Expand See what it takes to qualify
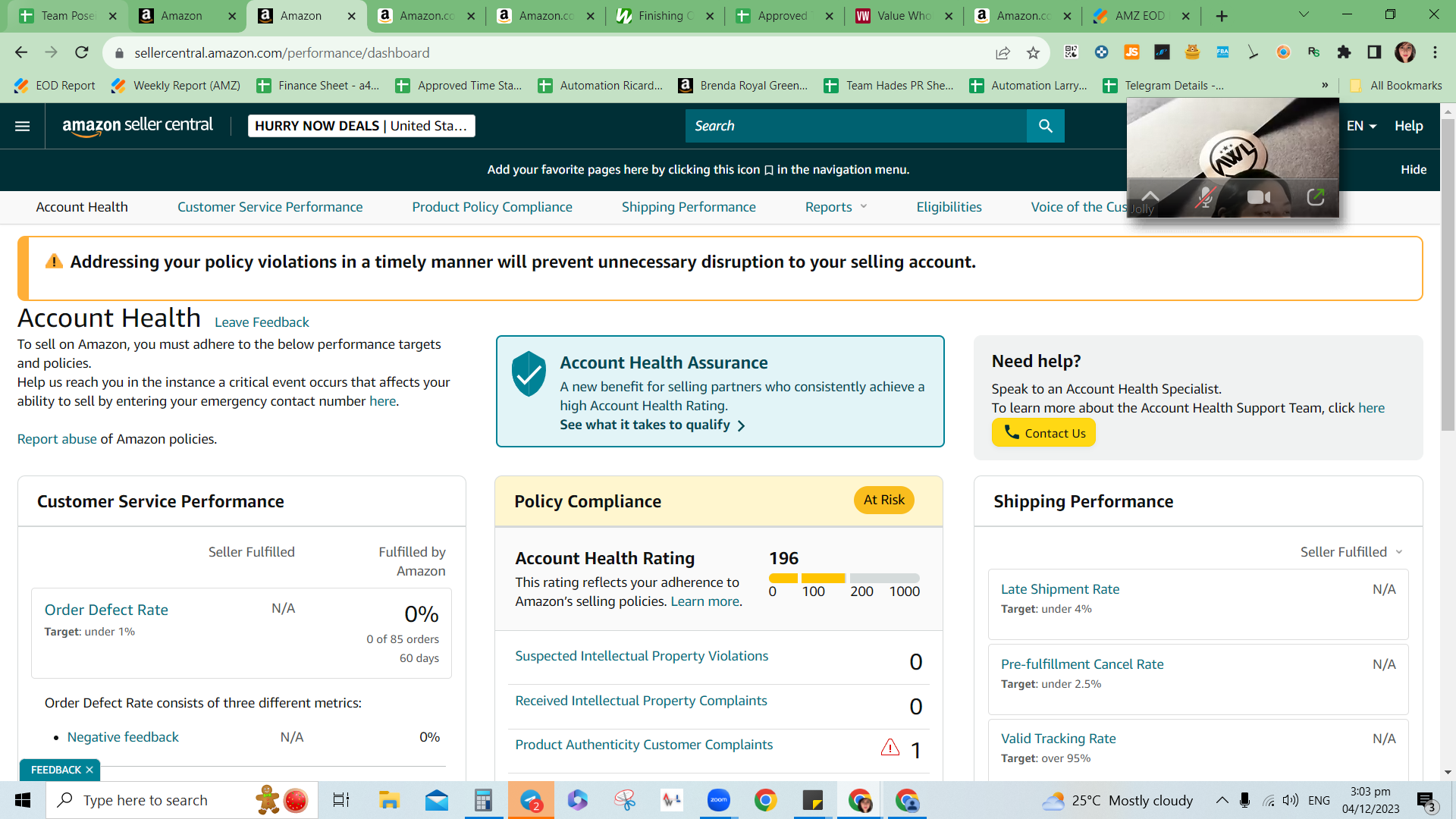 [653, 425]
